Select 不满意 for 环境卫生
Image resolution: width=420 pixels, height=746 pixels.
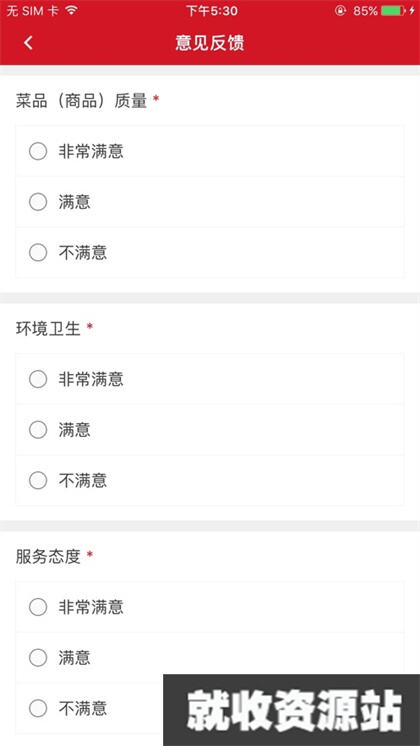tap(210, 481)
